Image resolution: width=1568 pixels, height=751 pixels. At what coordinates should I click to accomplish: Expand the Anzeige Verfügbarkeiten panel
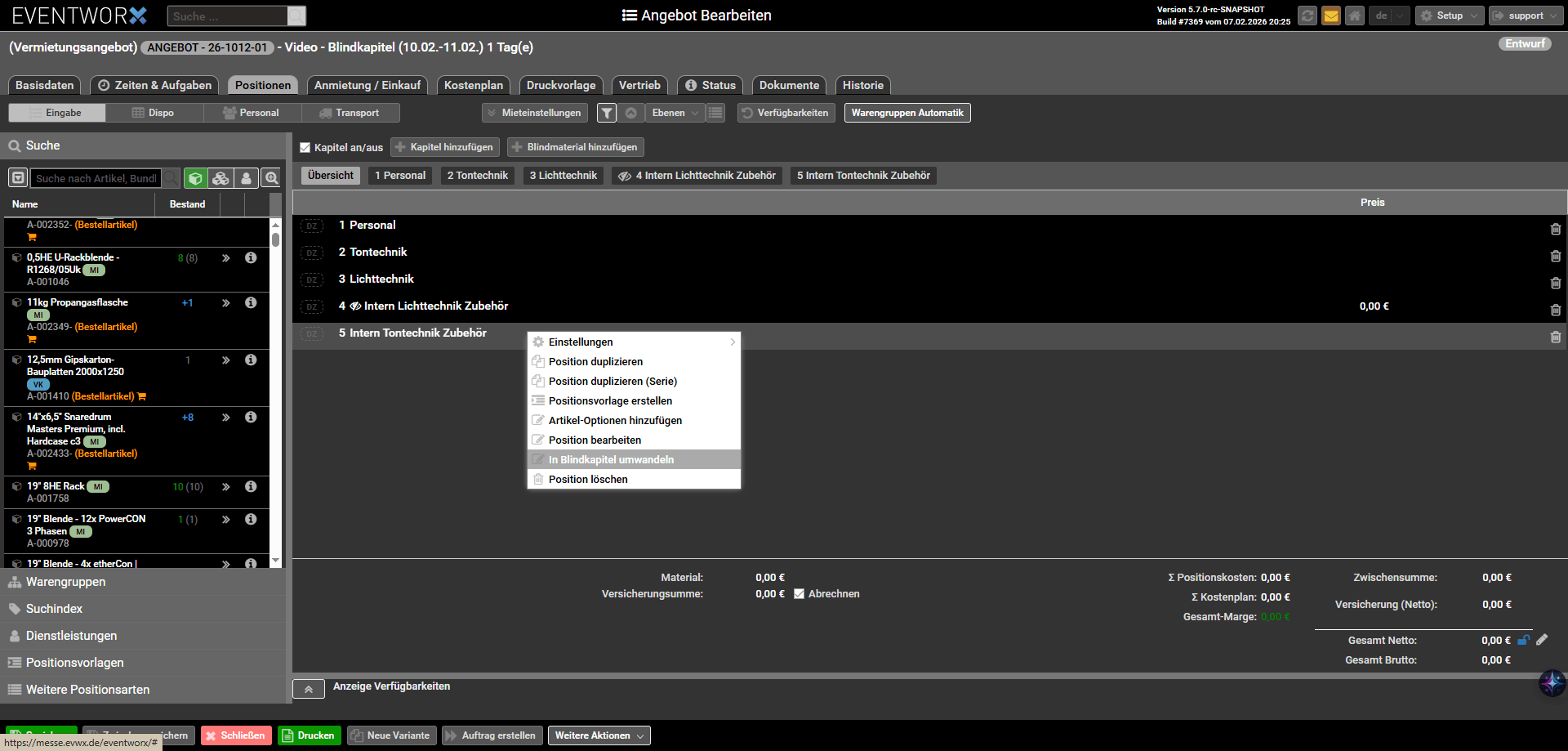click(309, 689)
